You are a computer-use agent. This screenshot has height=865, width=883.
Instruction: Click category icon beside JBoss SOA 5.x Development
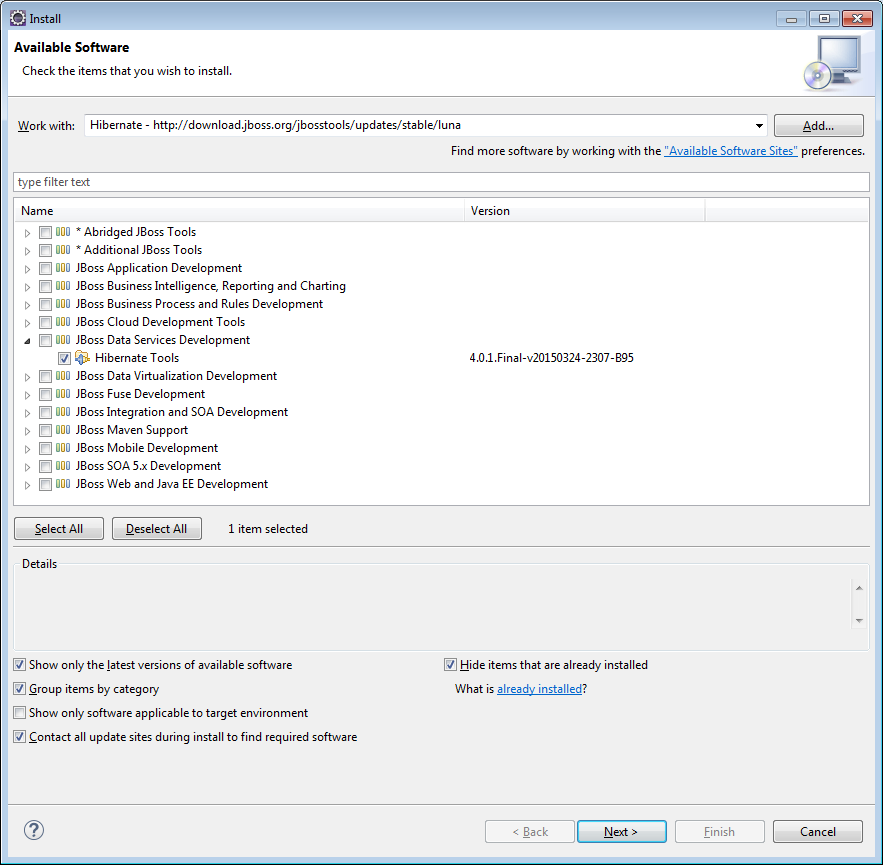pyautogui.click(x=63, y=466)
